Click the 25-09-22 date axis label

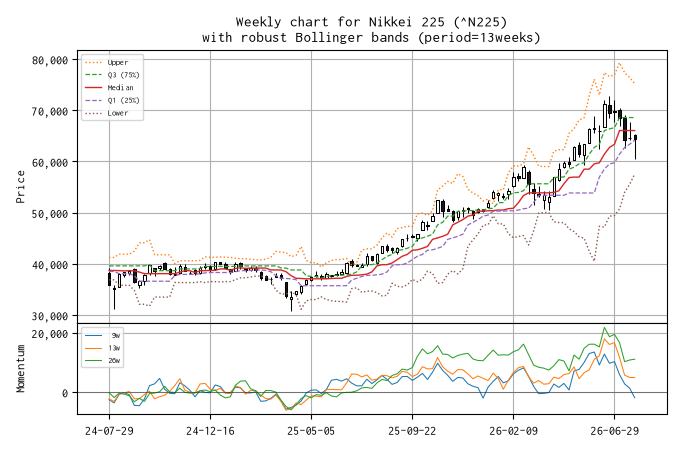pyautogui.click(x=412, y=431)
